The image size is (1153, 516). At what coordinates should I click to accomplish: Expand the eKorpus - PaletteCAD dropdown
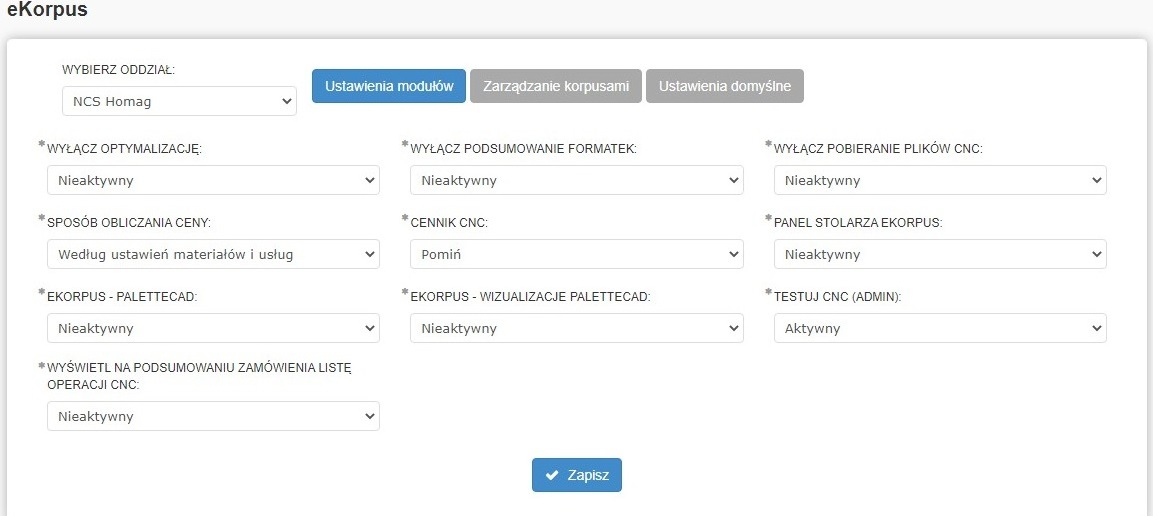point(213,329)
